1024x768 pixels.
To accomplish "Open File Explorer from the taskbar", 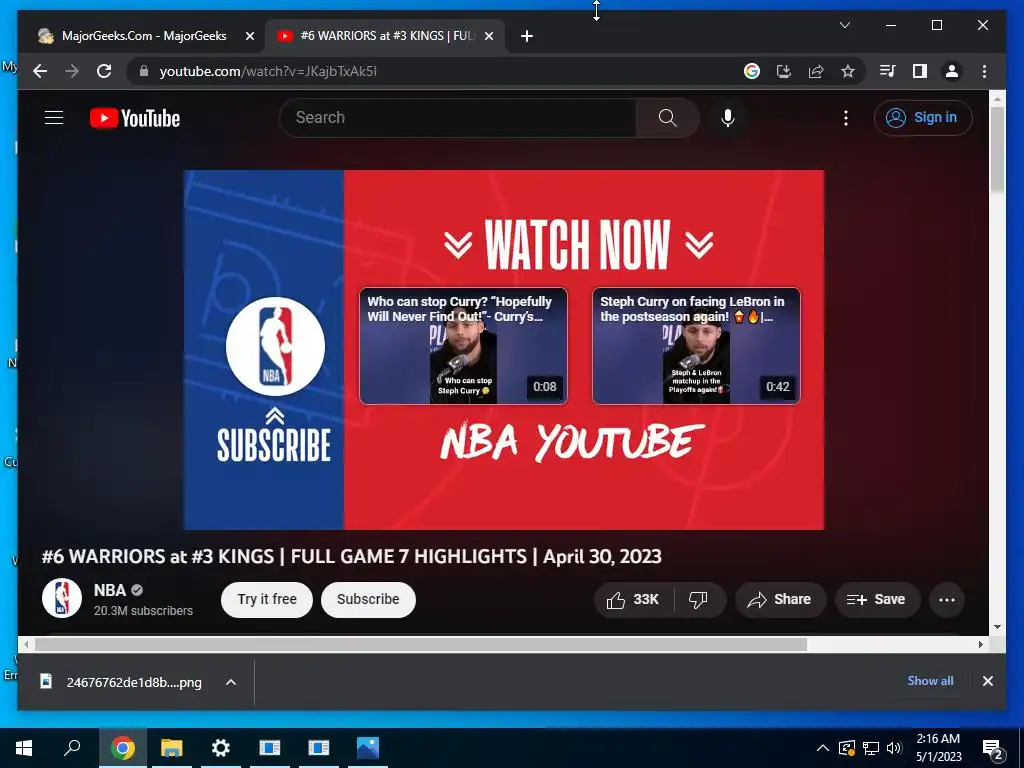I will coord(171,748).
